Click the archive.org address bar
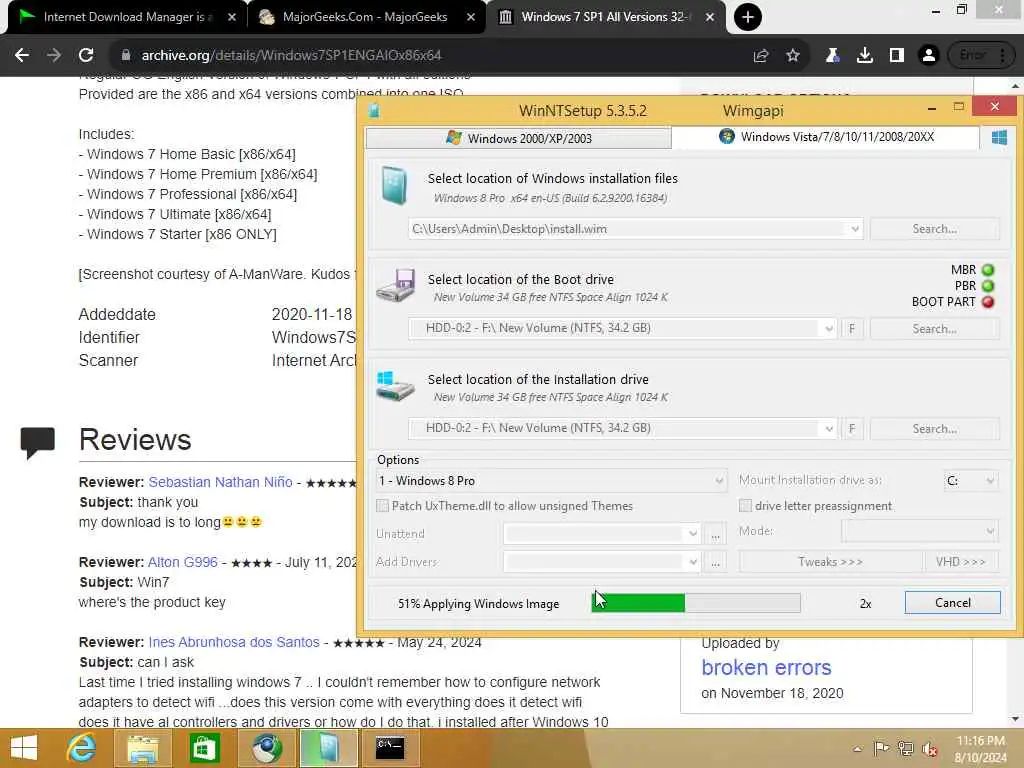 (x=431, y=56)
